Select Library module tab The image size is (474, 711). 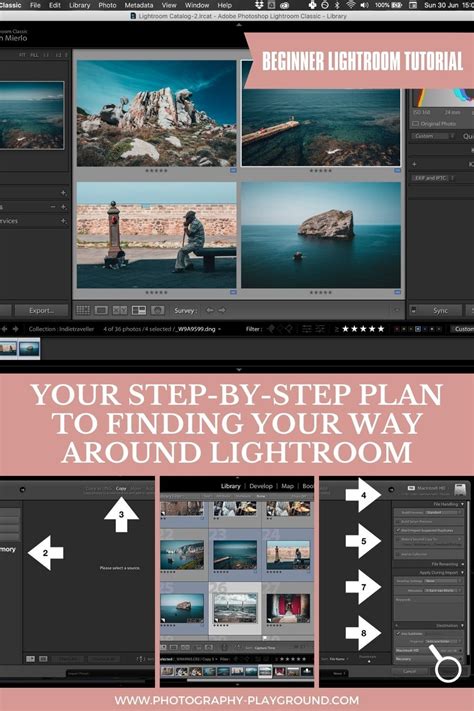coord(230,486)
